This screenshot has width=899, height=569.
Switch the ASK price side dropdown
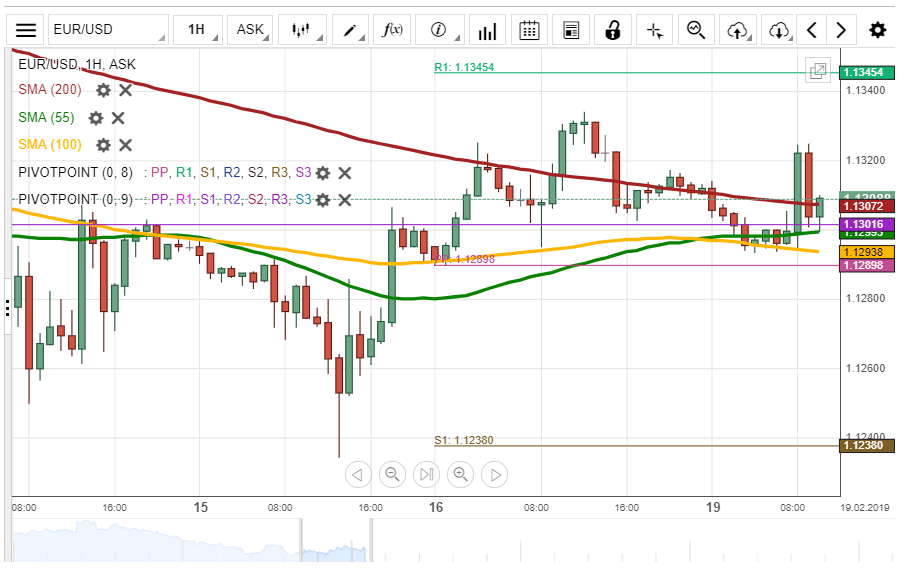point(250,30)
